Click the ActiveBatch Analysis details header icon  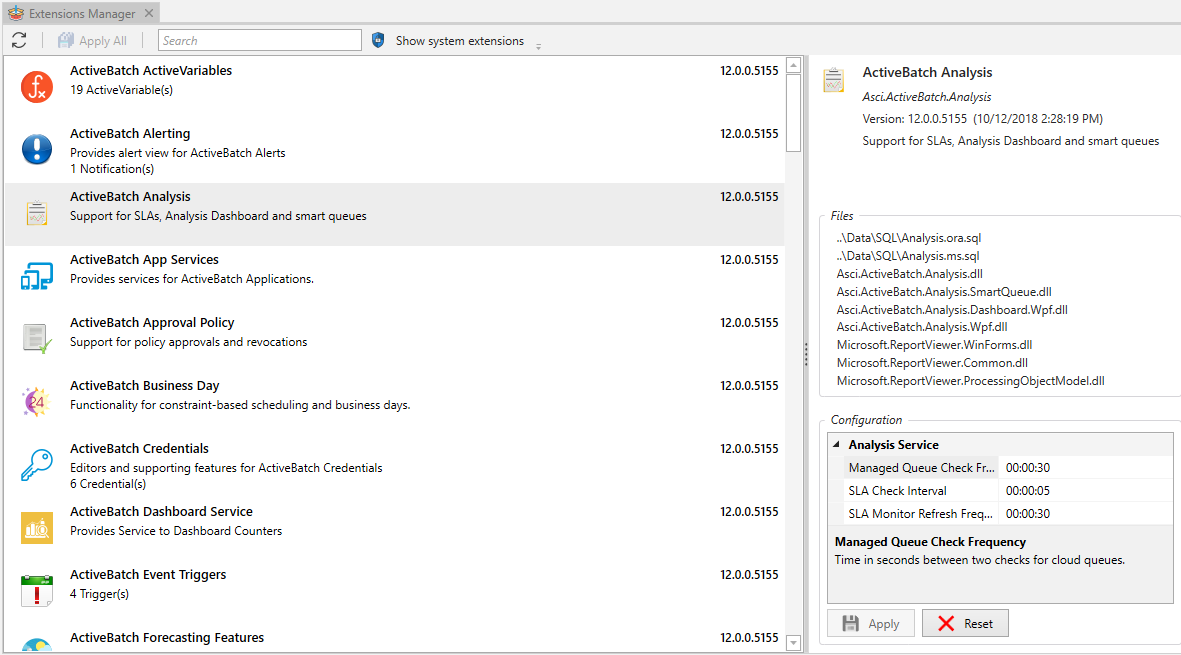(834, 80)
